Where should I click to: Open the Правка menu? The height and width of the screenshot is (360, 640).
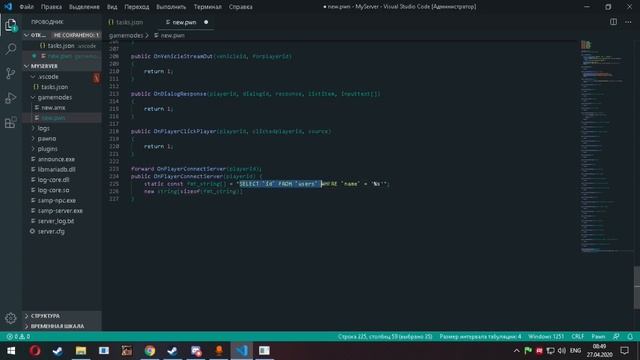[x=51, y=7]
